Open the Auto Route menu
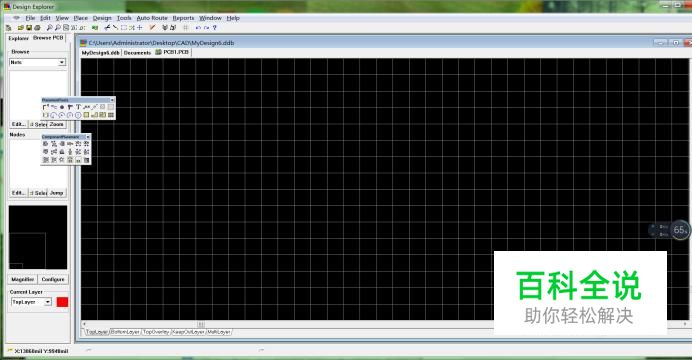The width and height of the screenshot is (692, 360). [152, 18]
